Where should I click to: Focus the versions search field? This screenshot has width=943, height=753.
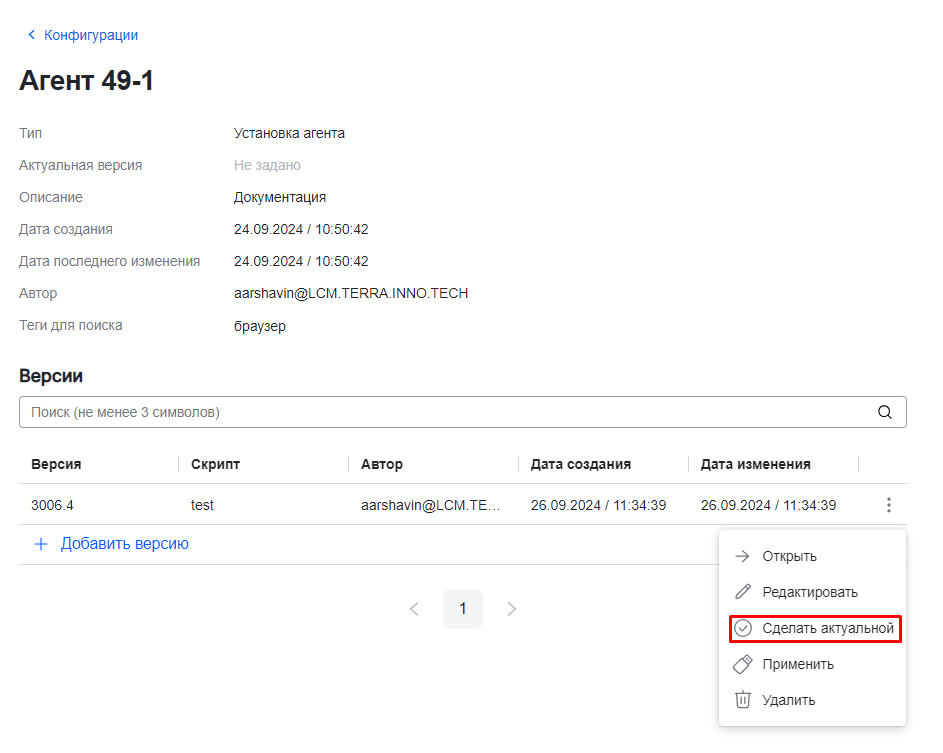[x=440, y=412]
